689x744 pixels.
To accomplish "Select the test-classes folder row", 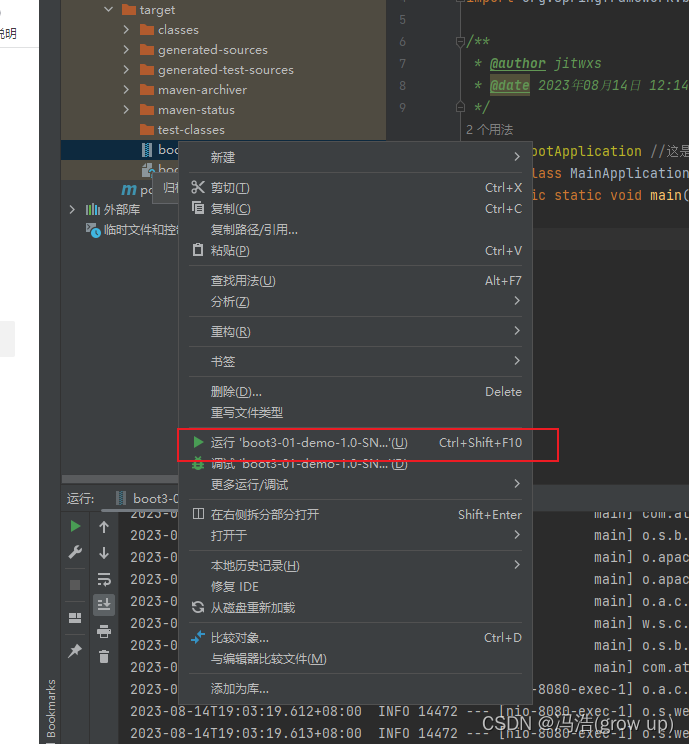I will (223, 130).
